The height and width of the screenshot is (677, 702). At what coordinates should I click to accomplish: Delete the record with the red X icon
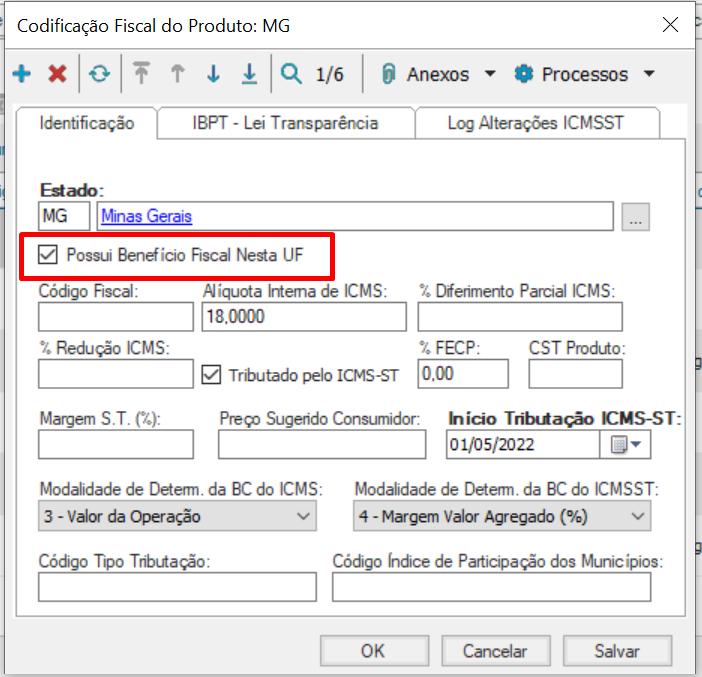coord(57,74)
